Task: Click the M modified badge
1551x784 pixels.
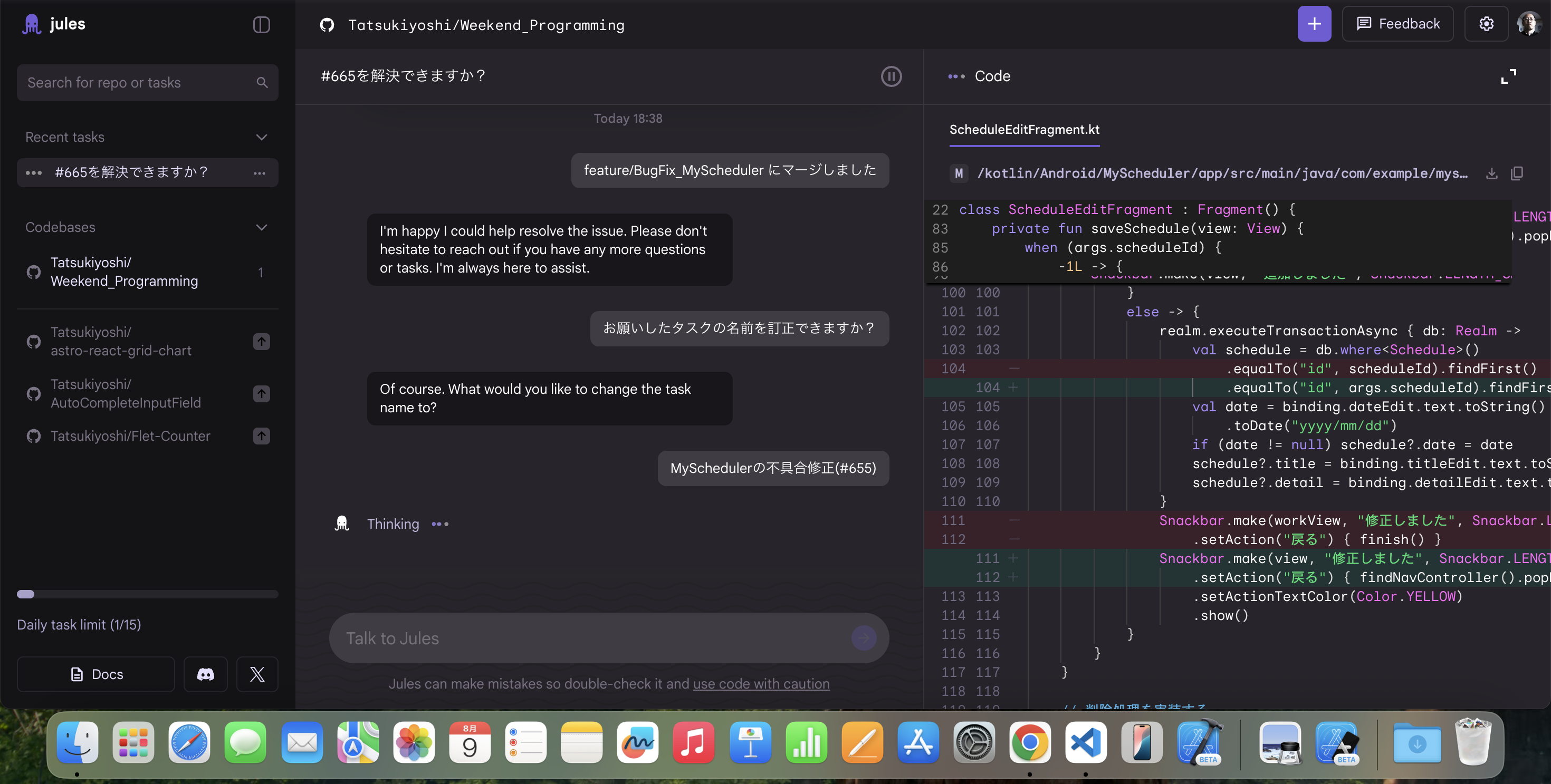Action: click(x=959, y=174)
